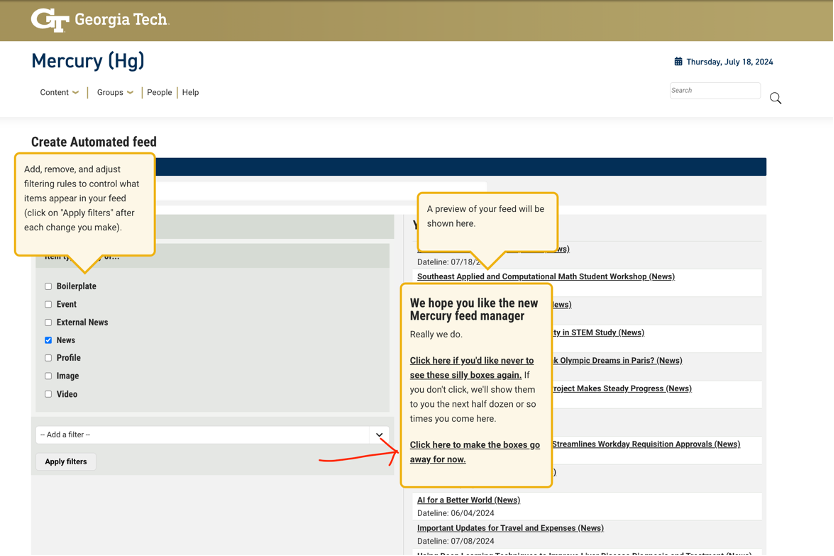Select the Profile checkbox

[48, 358]
